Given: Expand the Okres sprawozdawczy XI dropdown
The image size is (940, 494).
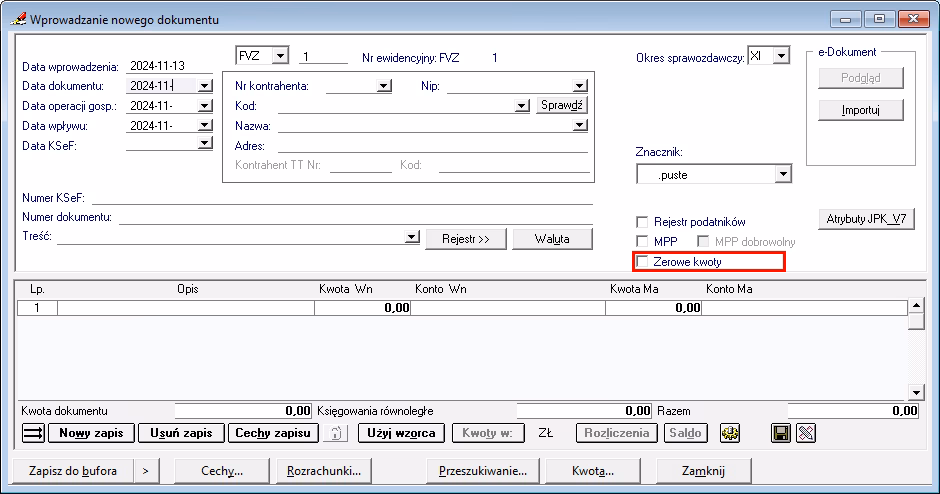Looking at the screenshot, I should pyautogui.click(x=781, y=56).
